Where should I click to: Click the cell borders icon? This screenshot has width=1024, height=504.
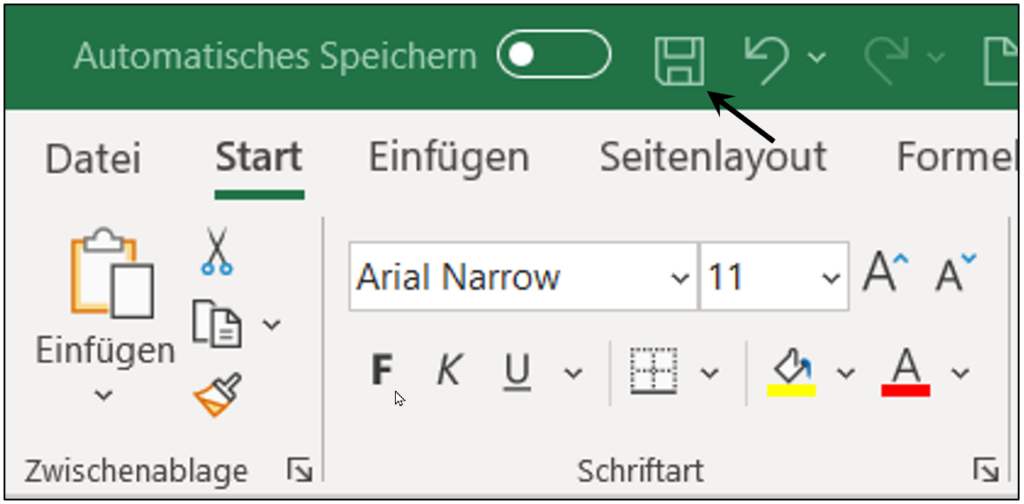pos(654,371)
